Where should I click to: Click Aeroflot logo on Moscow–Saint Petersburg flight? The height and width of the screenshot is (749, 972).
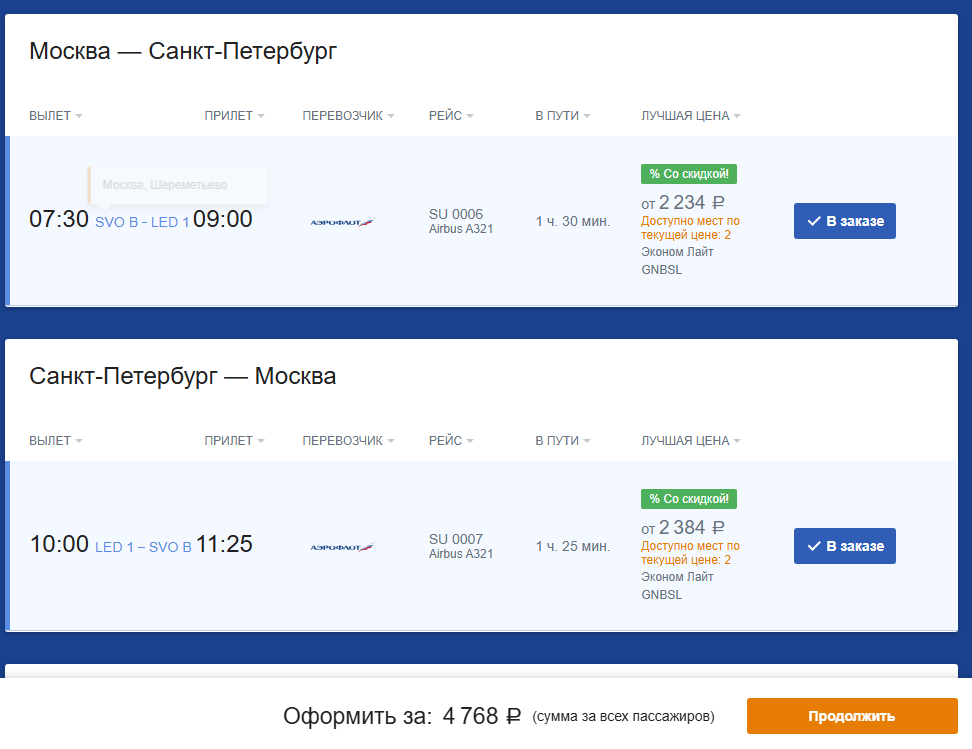[x=342, y=222]
